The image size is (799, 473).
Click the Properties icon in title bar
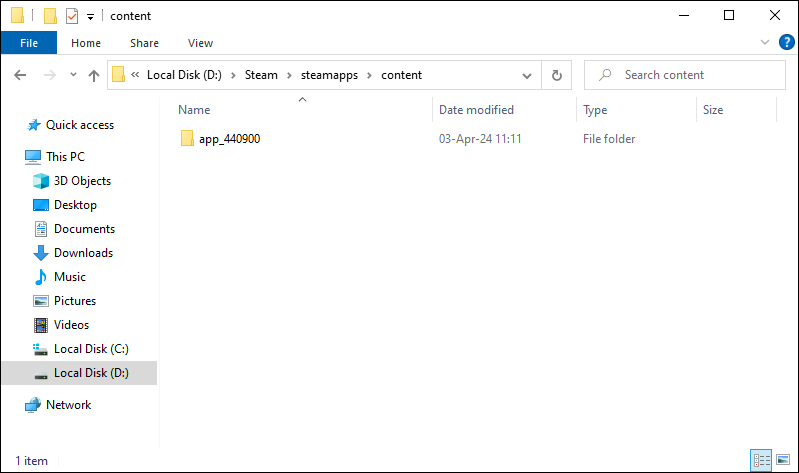click(71, 16)
